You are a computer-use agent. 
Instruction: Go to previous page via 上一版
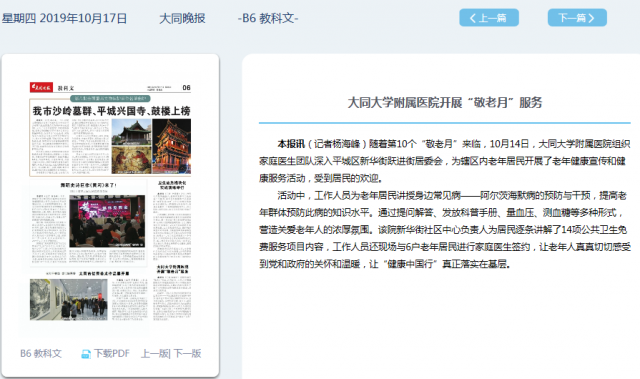click(x=155, y=353)
